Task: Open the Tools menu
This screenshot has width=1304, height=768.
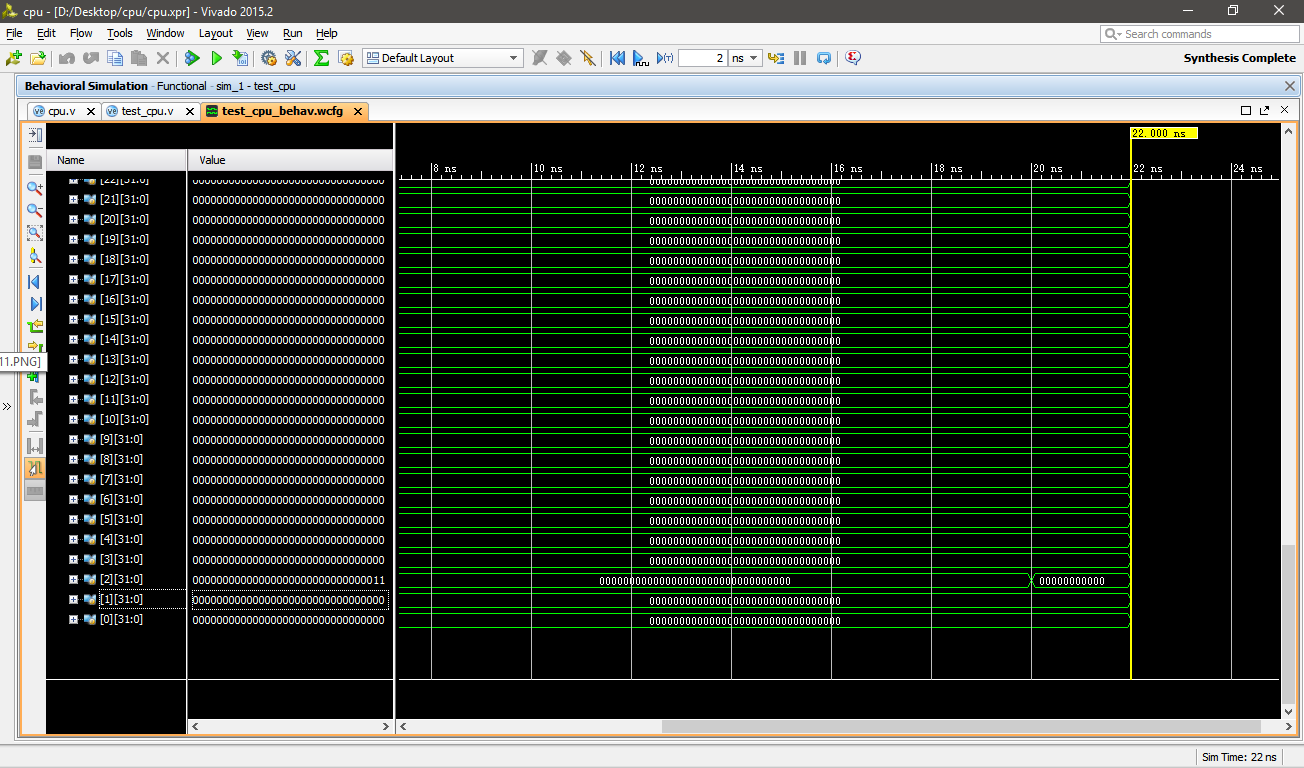Action: pos(120,33)
